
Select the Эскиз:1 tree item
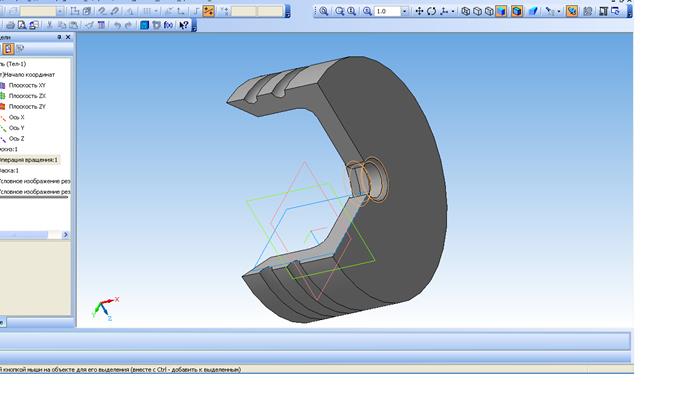coord(9,149)
